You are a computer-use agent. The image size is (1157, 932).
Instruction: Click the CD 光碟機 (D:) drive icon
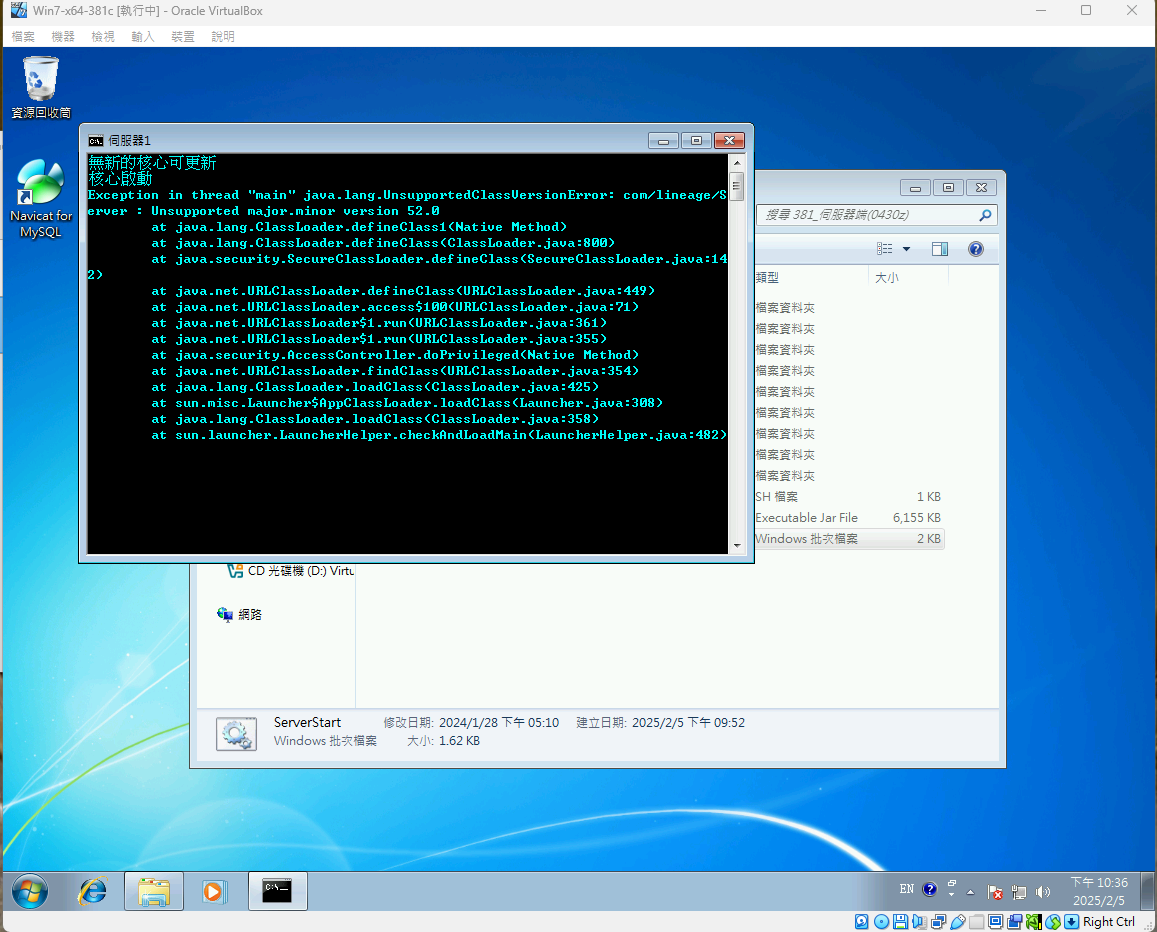click(235, 570)
